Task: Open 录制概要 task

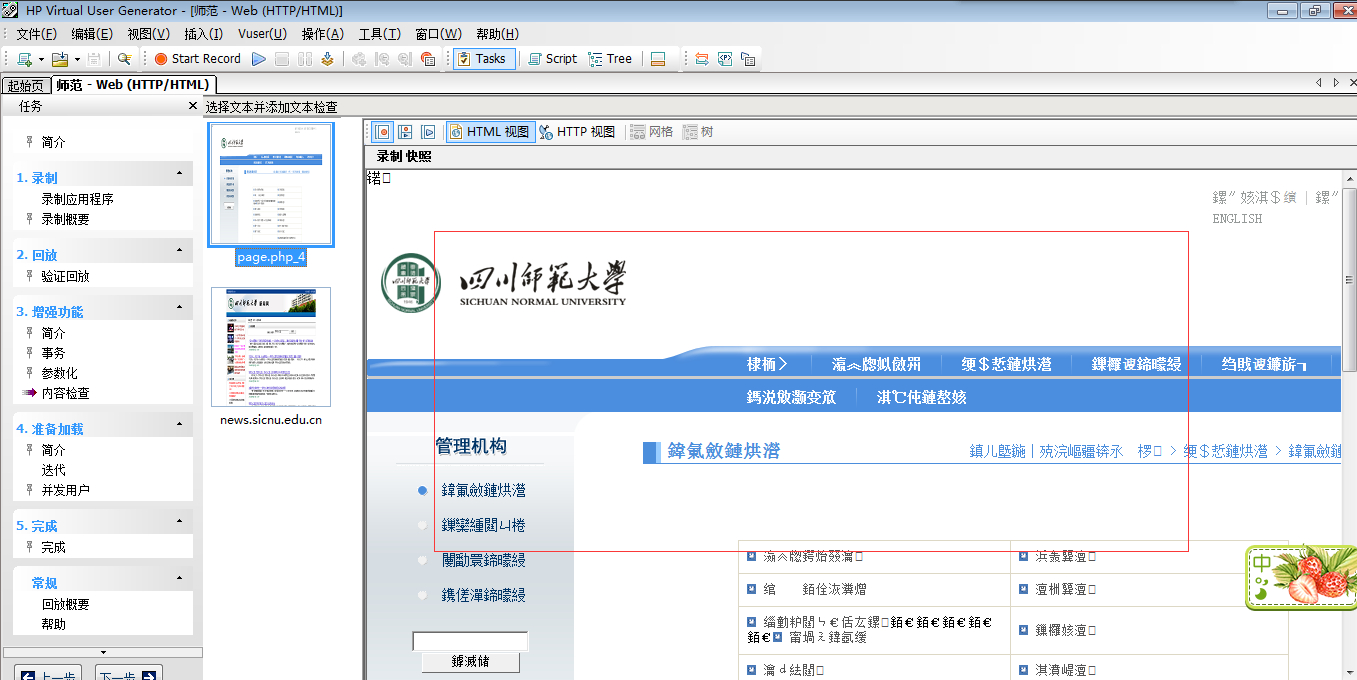Action: (x=65, y=219)
